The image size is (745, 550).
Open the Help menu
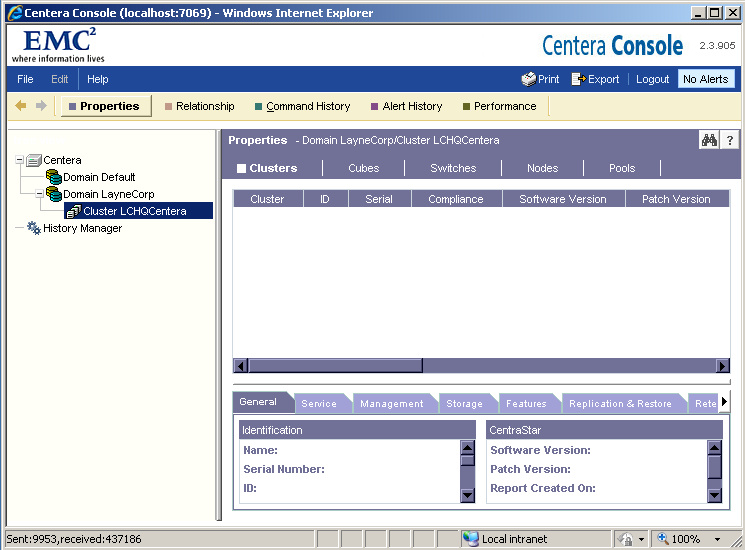(97, 79)
